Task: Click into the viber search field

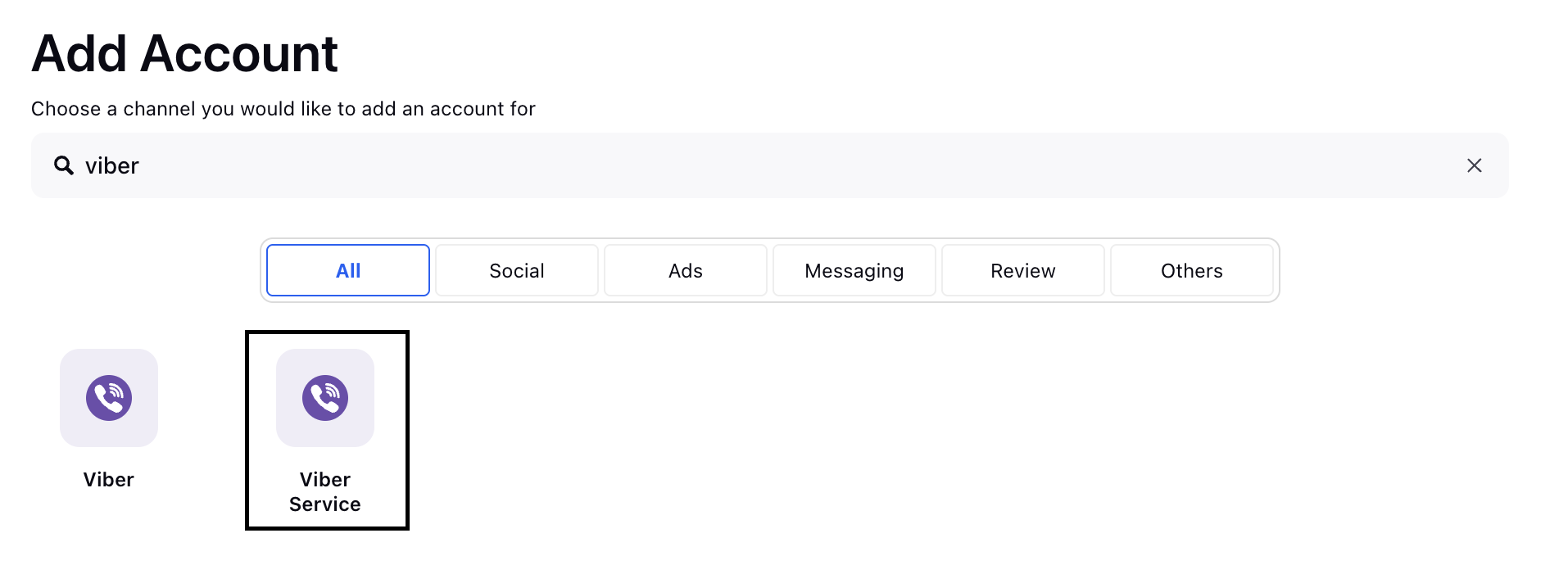Action: tap(770, 165)
